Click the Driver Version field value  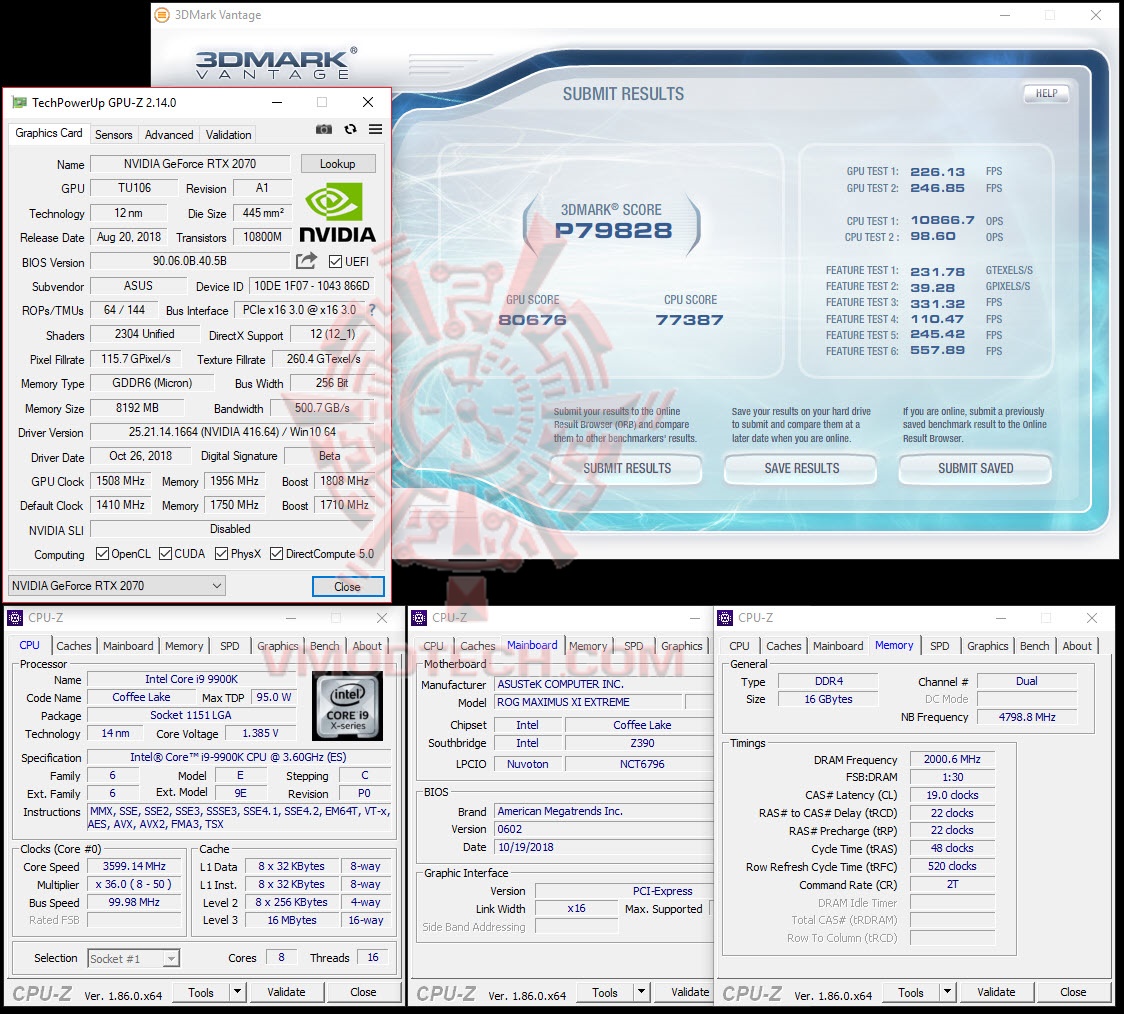coord(232,432)
